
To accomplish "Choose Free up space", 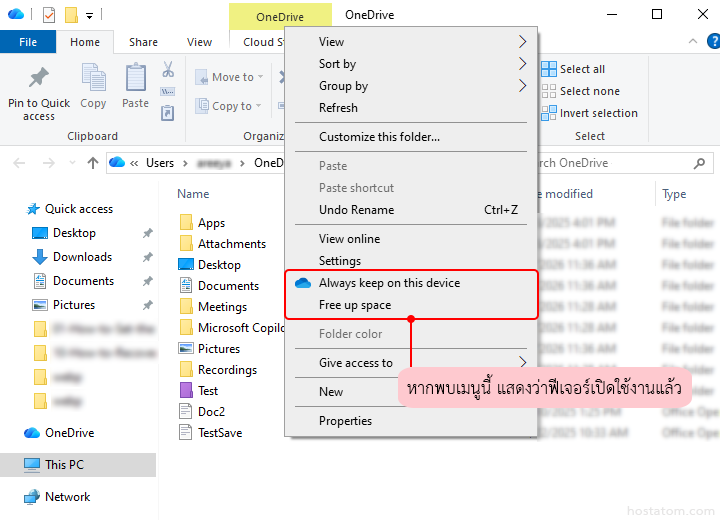I will (411, 305).
